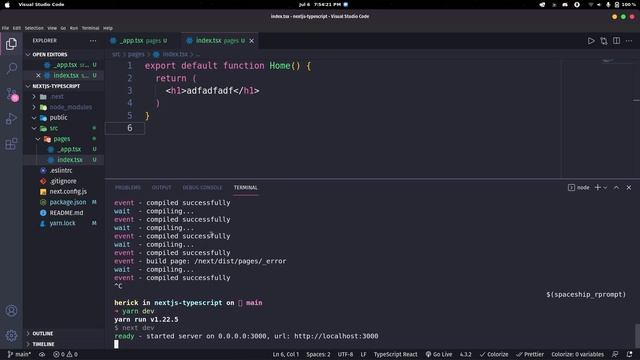Collapse the public folder

point(58,118)
